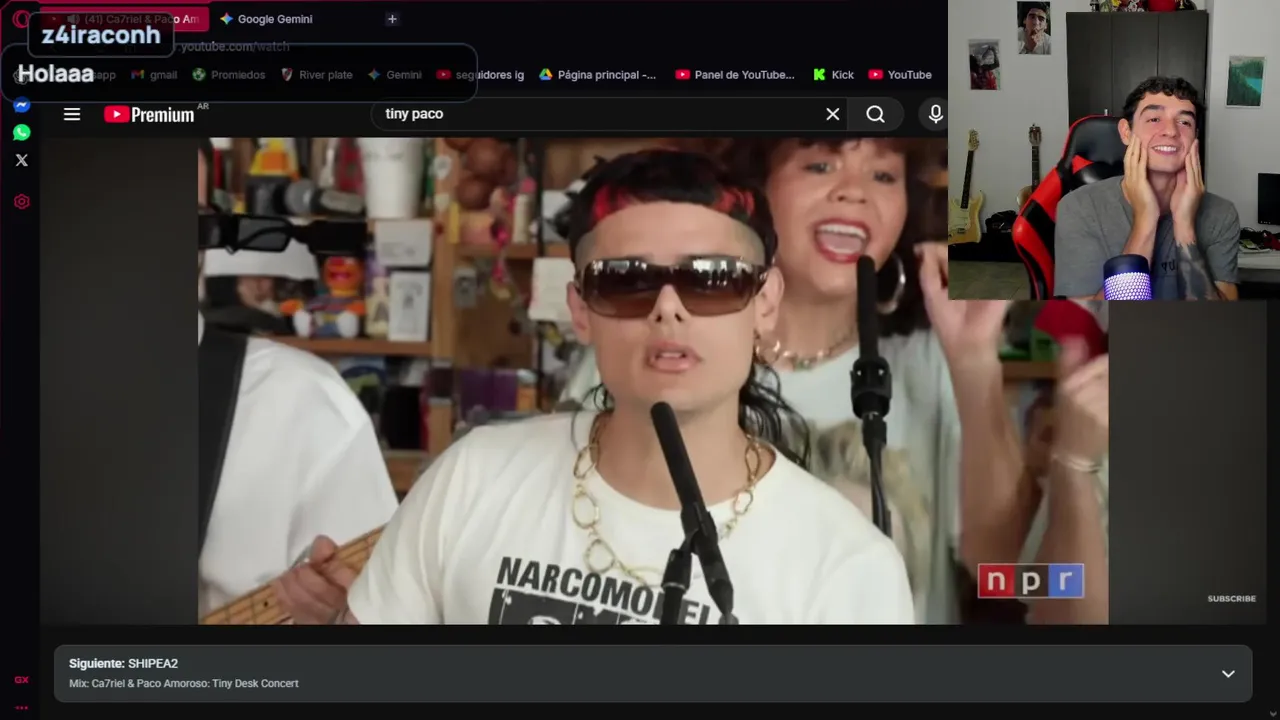Open X (Twitter) in the sidebar
Viewport: 1280px width, 720px height.
pos(21,160)
